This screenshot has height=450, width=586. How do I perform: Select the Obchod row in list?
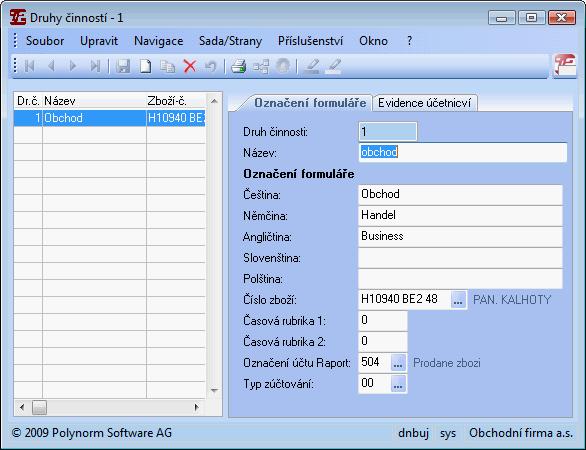coord(110,118)
